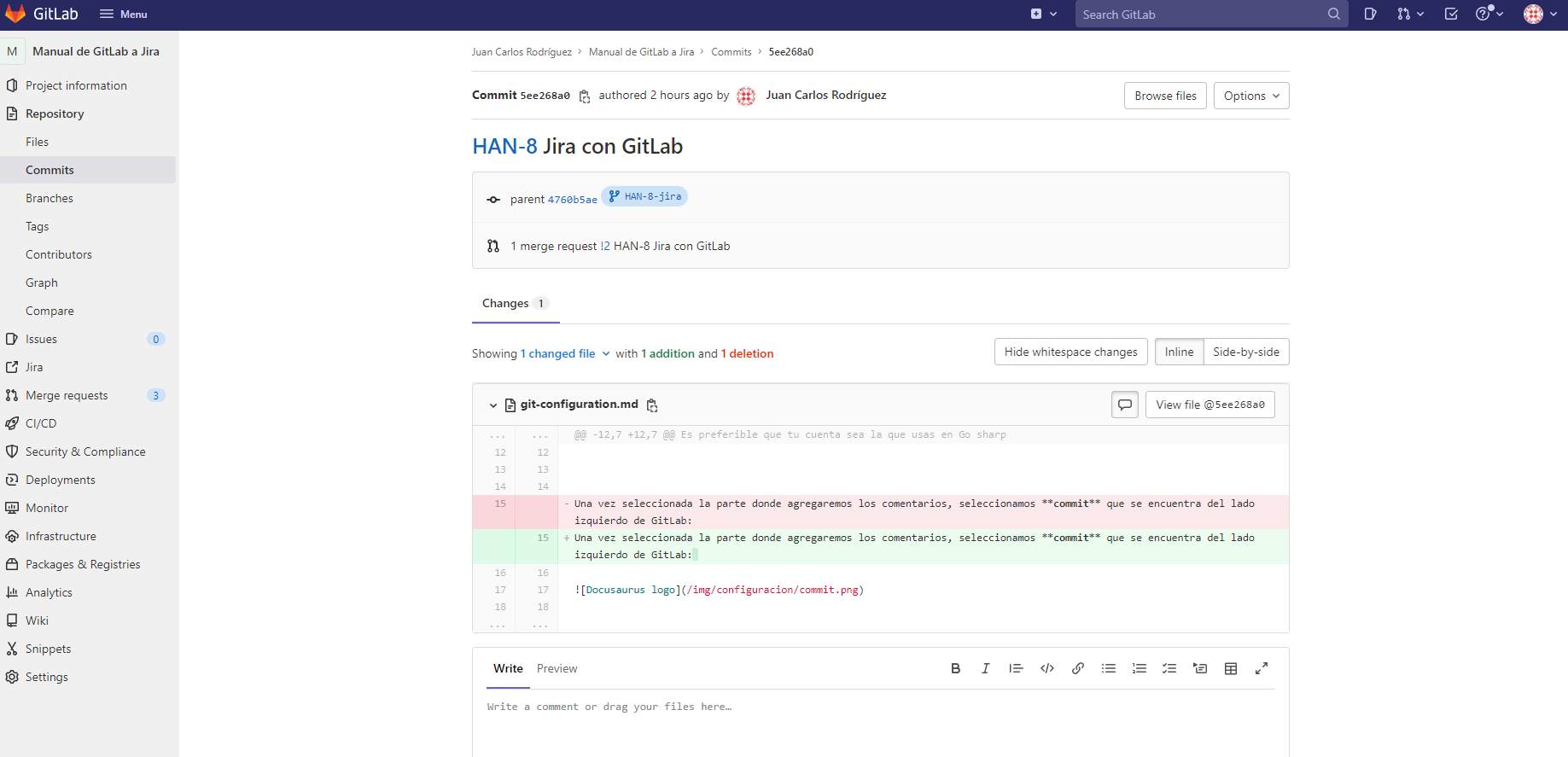The image size is (1568, 757).
Task: Open Compare in sidebar
Action: [x=50, y=311]
